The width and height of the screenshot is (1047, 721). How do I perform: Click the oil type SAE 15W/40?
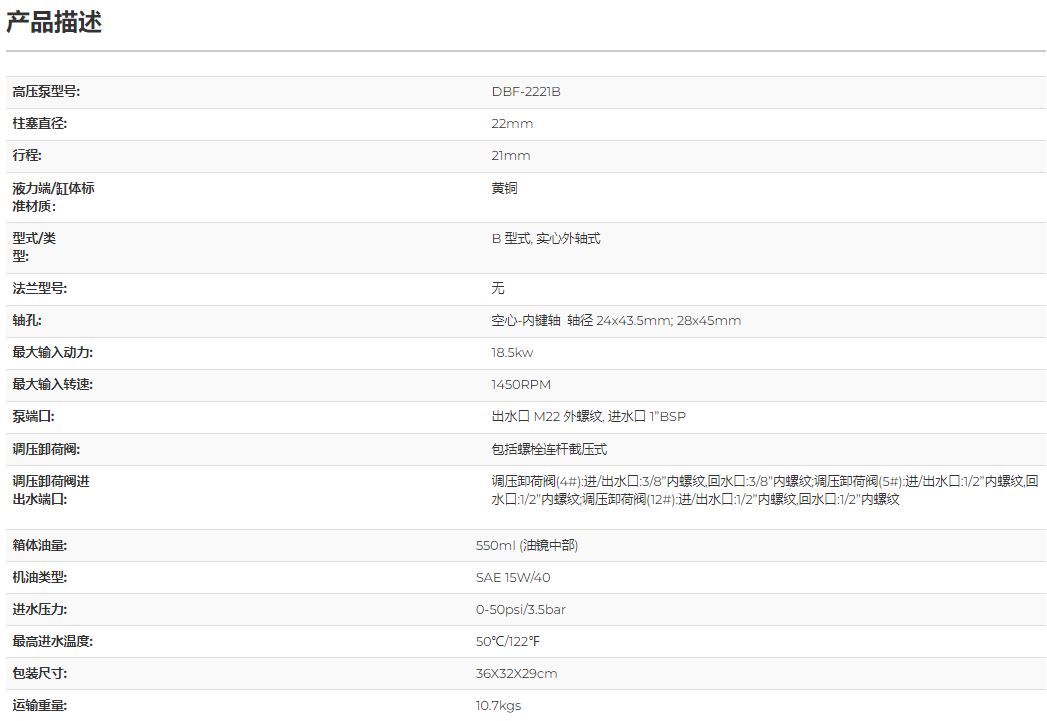[513, 578]
